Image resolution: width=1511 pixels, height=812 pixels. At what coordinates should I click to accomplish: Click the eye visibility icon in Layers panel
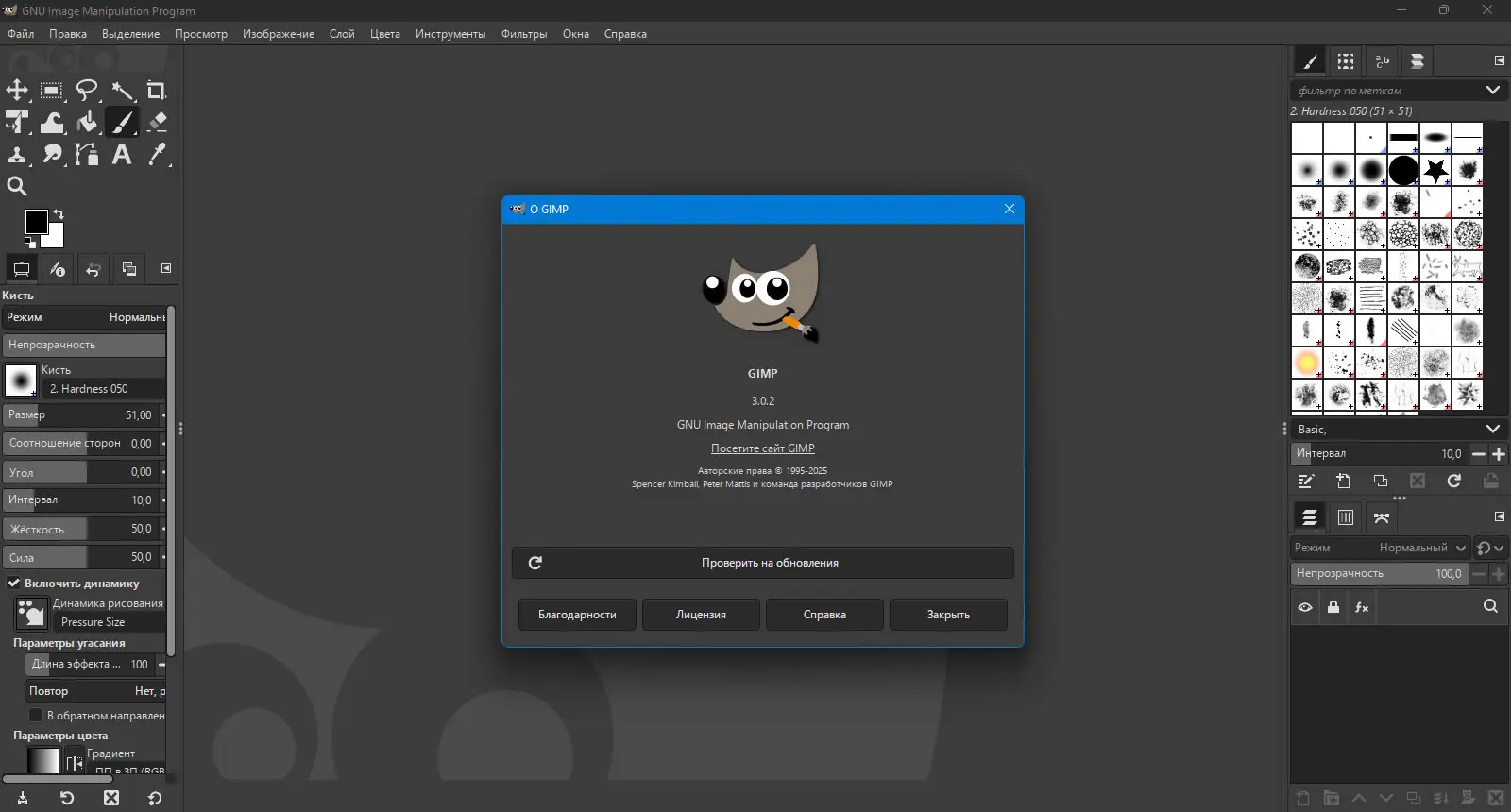click(1305, 607)
